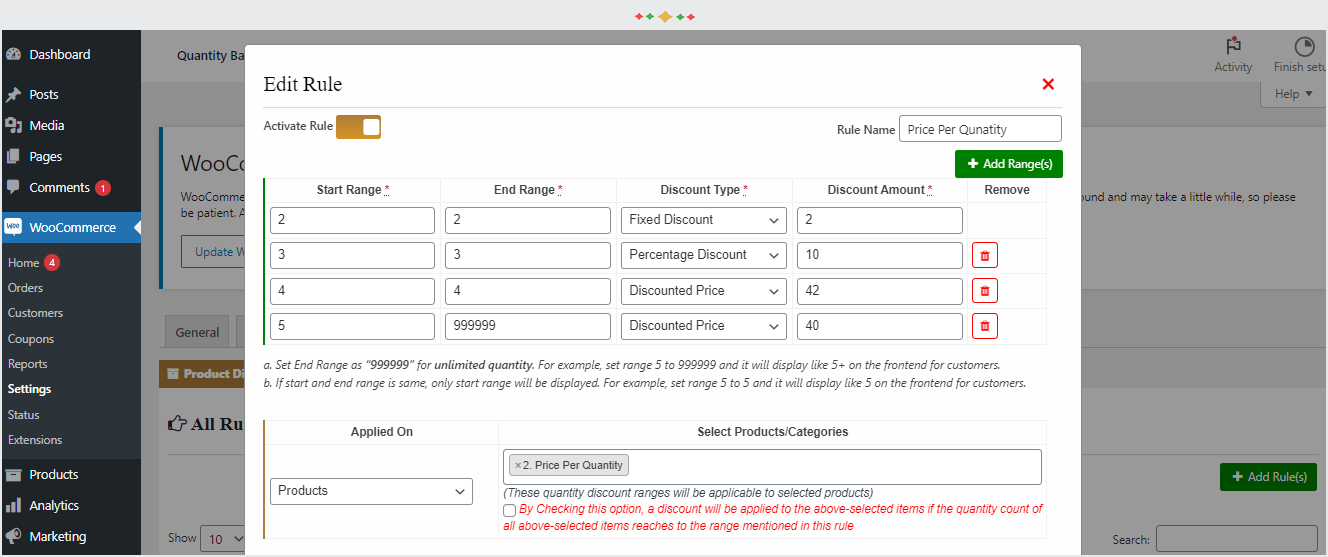Click the red 4 Home badge
The width and height of the screenshot is (1328, 557).
[x=52, y=263]
